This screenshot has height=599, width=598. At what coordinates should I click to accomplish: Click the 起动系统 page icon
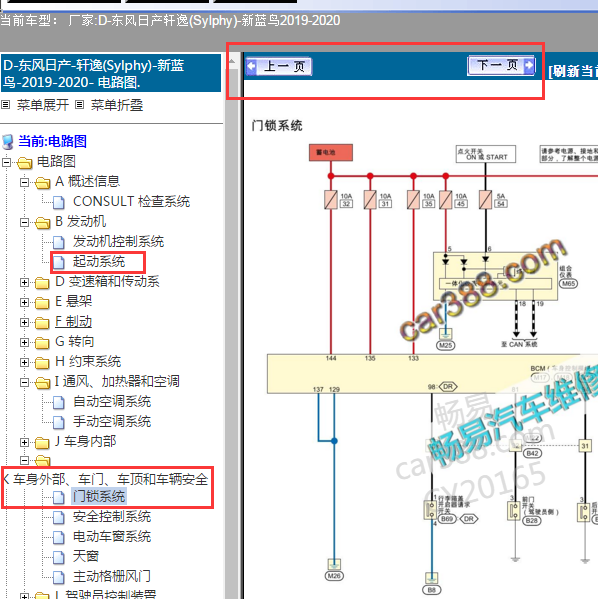tap(59, 262)
